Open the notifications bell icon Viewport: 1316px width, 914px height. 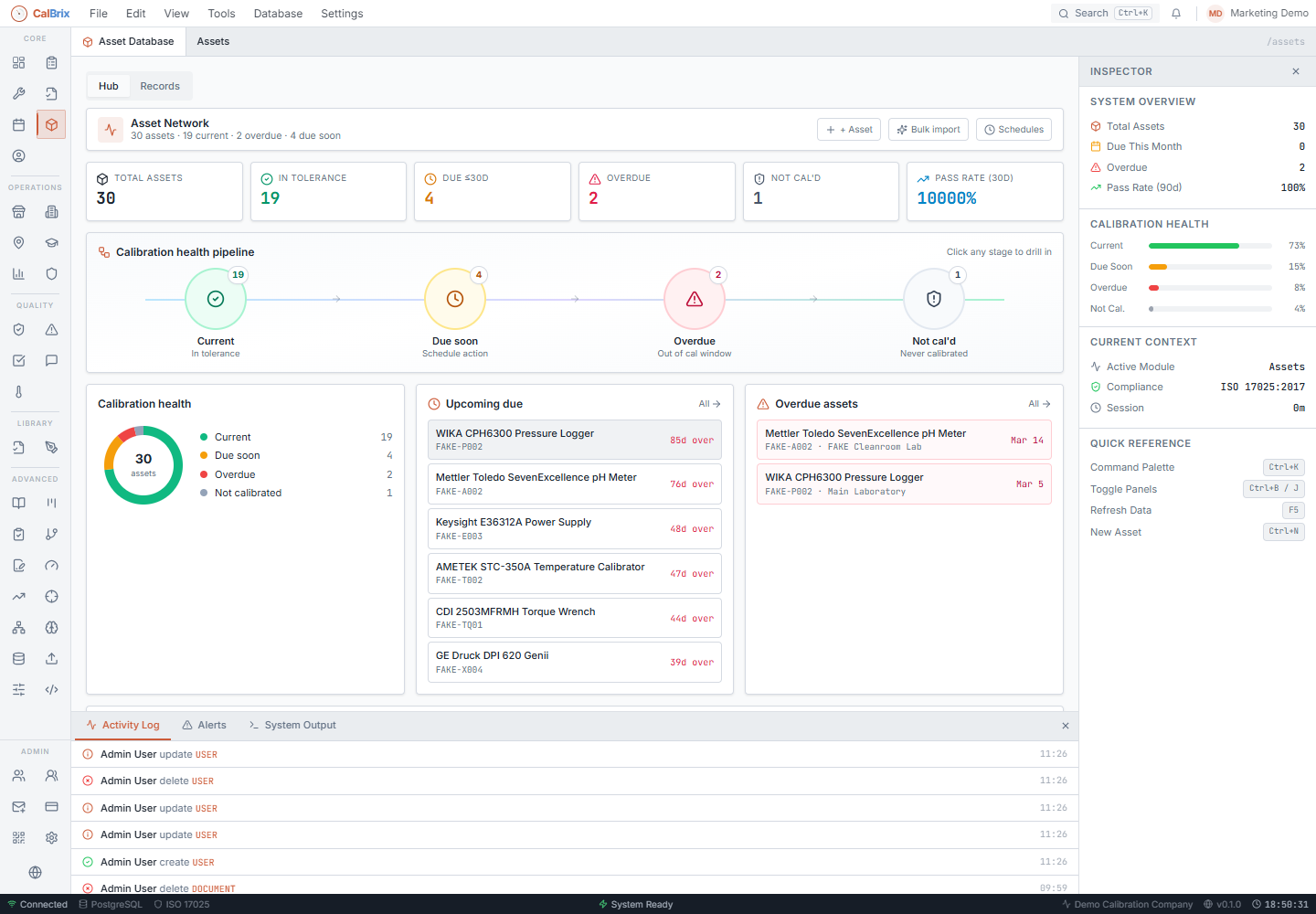[1176, 14]
